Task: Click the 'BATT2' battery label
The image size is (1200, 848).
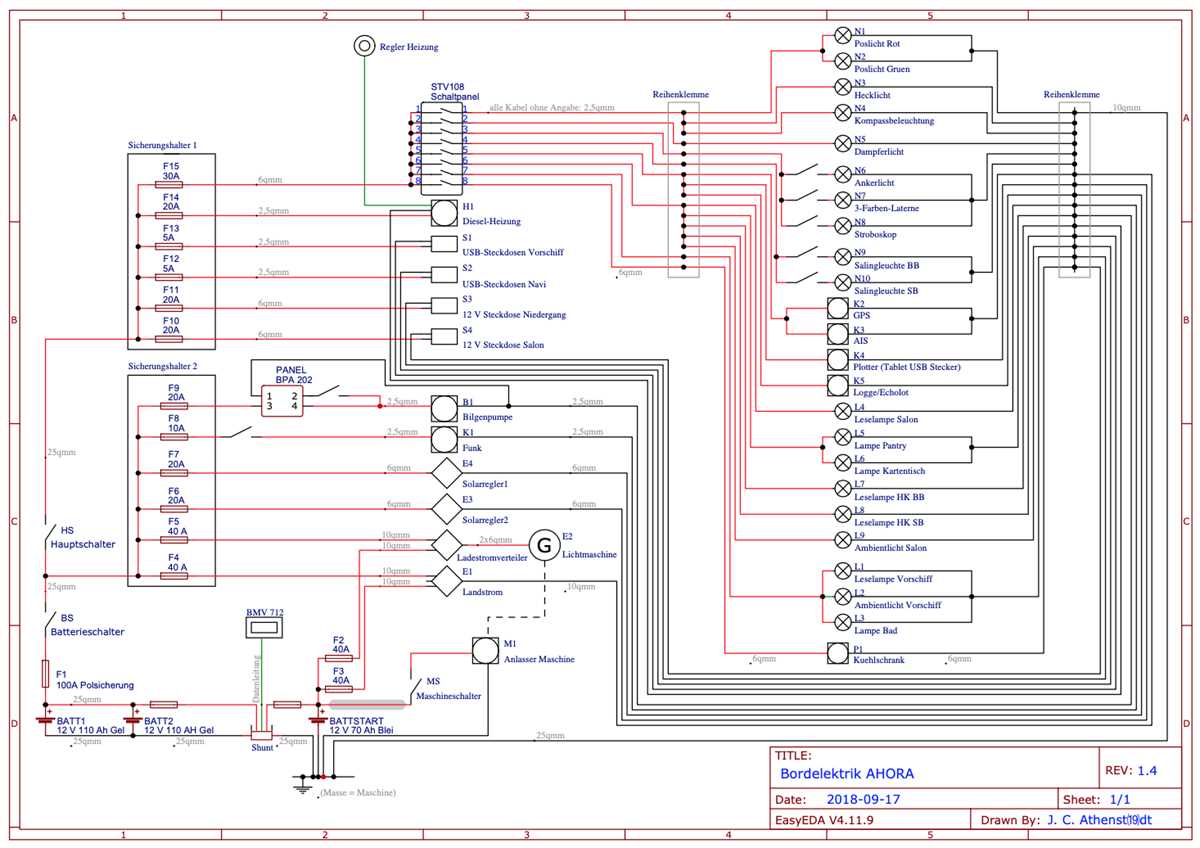Action: point(158,720)
